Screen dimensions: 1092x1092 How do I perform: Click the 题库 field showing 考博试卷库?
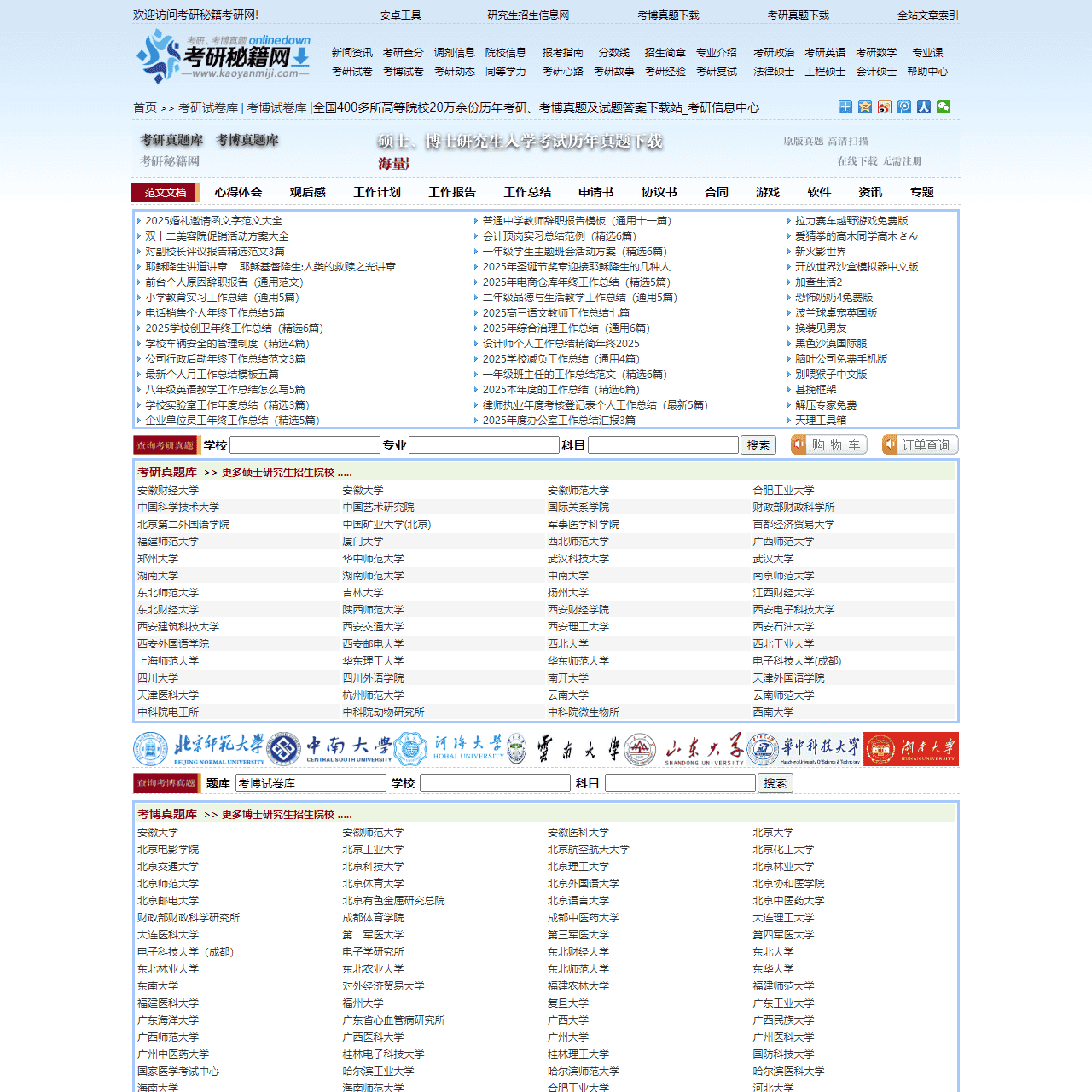pyautogui.click(x=311, y=783)
